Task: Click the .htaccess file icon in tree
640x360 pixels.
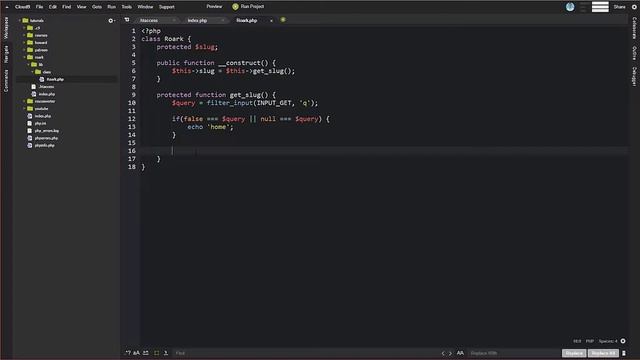Action: pyautogui.click(x=34, y=87)
